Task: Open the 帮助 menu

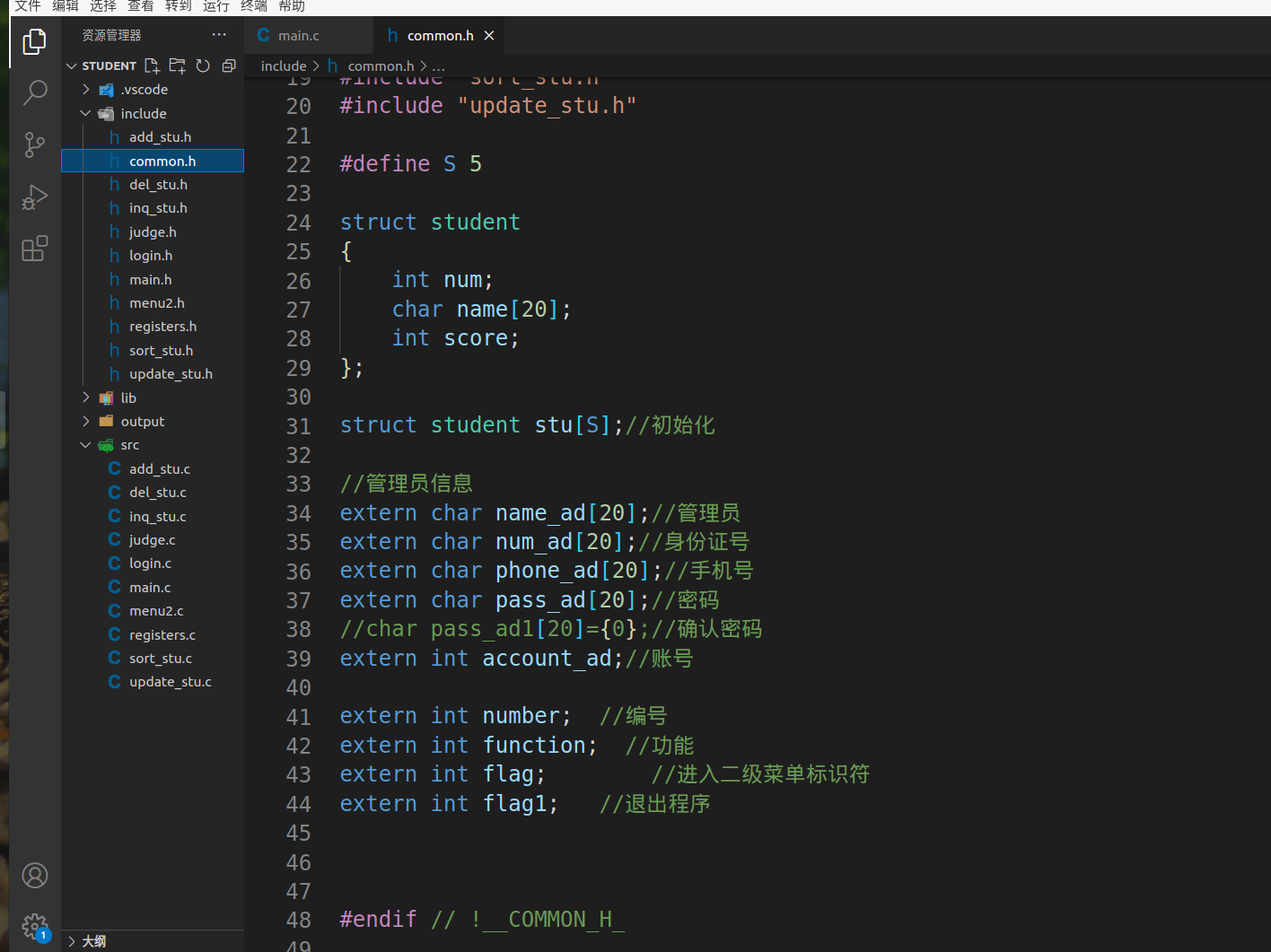Action: pyautogui.click(x=292, y=6)
